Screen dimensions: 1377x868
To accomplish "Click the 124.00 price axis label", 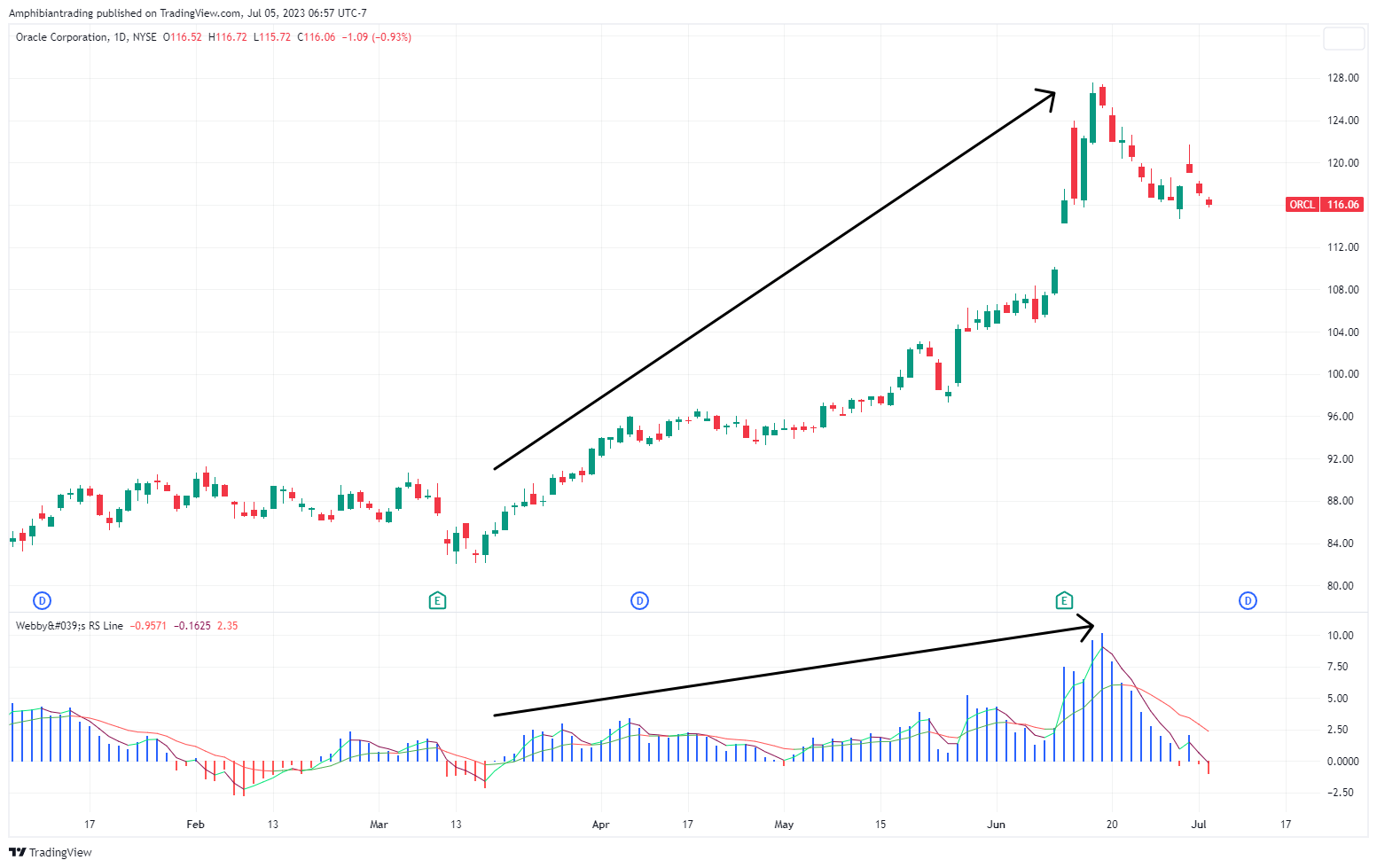I will (1342, 121).
